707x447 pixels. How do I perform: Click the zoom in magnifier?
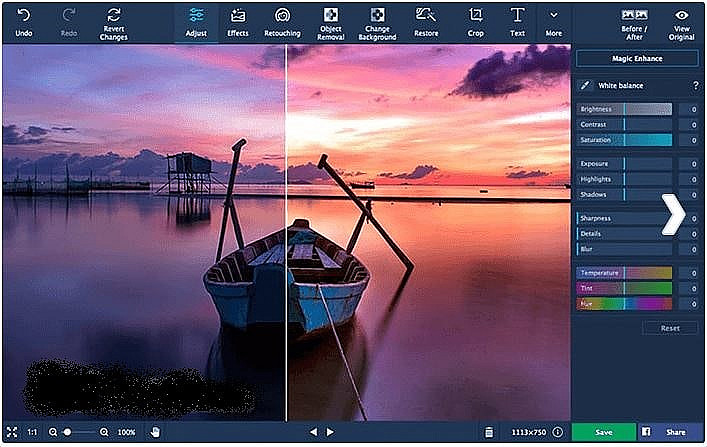pos(104,432)
